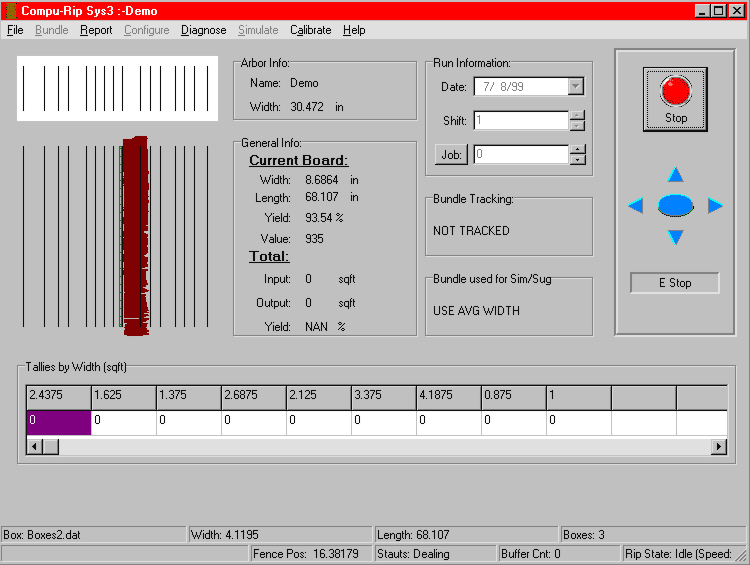The width and height of the screenshot is (750, 565).
Task: Click the blue down arrow
Action: coord(675,237)
